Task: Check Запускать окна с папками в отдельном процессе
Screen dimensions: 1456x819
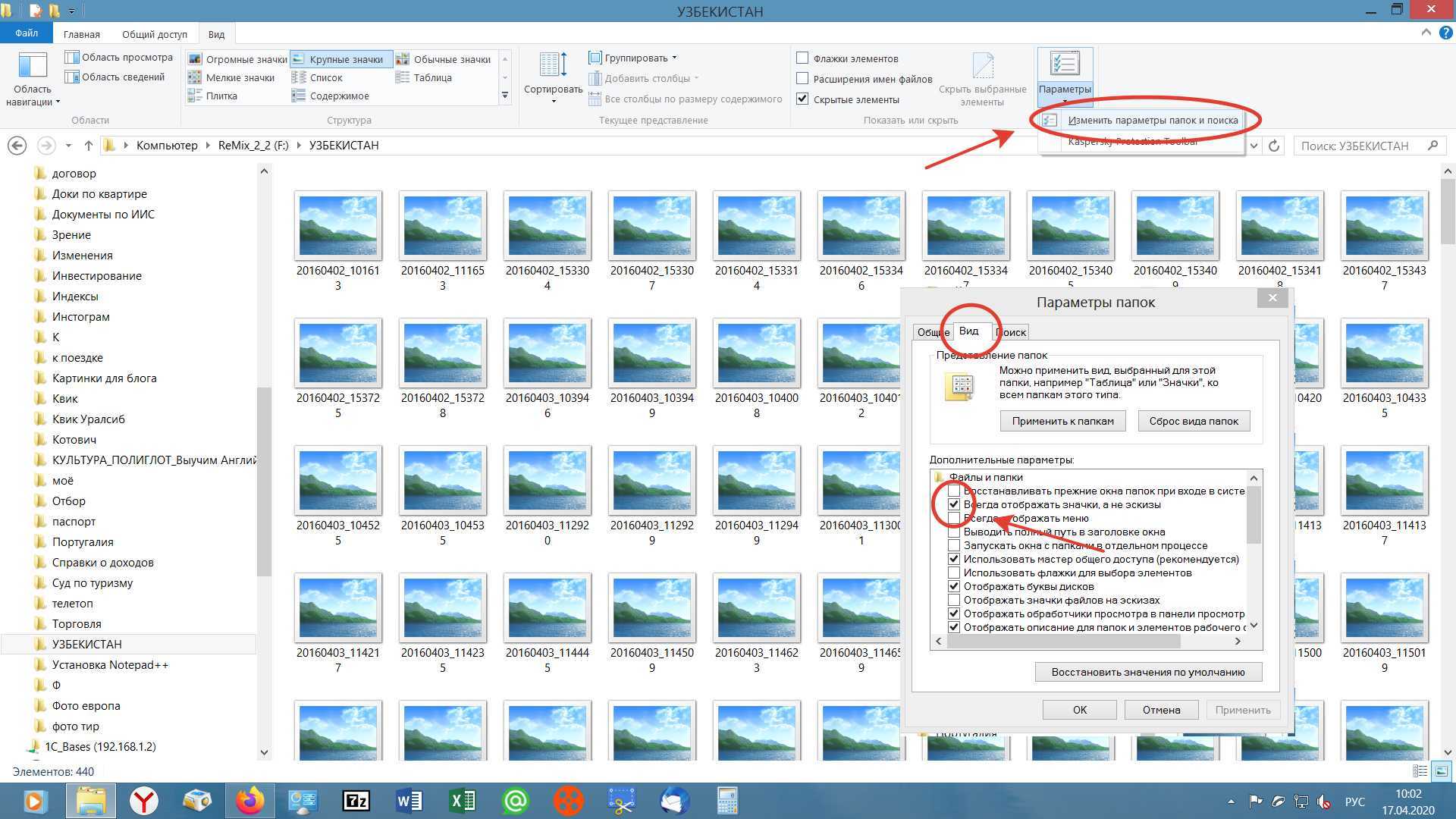Action: (954, 545)
